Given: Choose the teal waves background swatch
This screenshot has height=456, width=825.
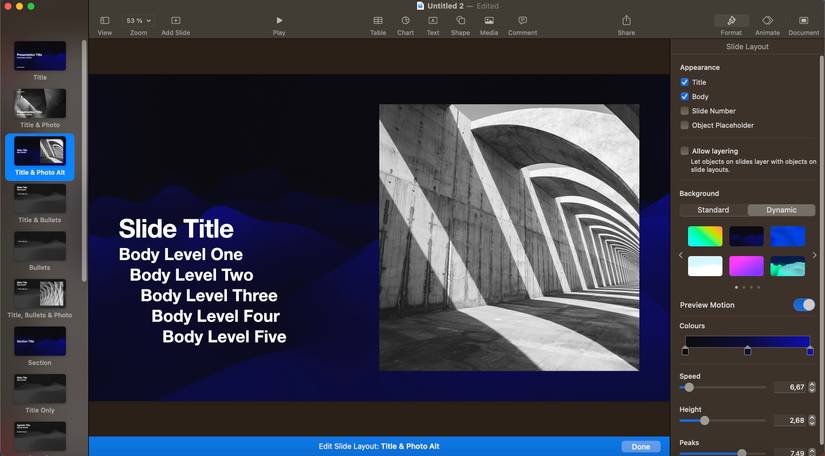Looking at the screenshot, I should 788,266.
